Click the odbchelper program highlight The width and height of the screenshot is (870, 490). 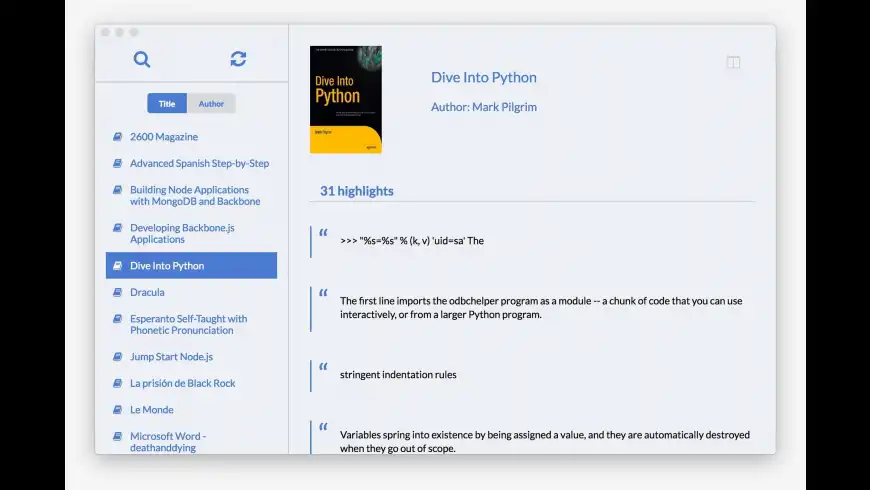click(541, 307)
